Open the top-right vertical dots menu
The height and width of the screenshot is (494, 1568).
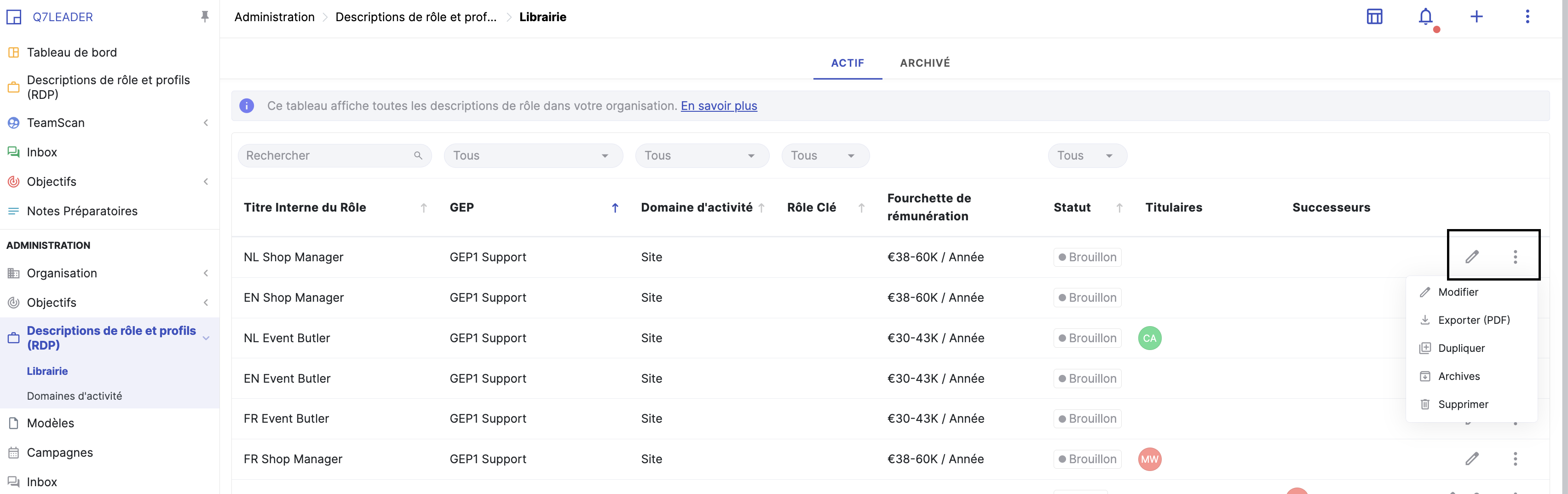(x=1527, y=17)
